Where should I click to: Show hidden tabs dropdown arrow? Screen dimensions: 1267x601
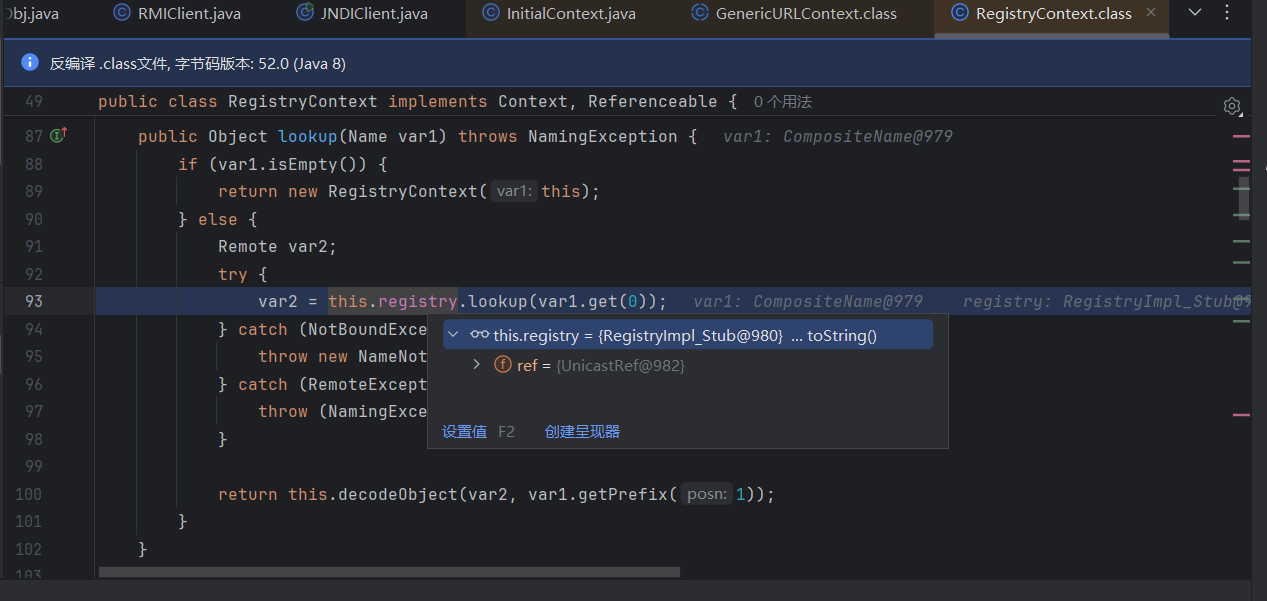pos(1194,13)
